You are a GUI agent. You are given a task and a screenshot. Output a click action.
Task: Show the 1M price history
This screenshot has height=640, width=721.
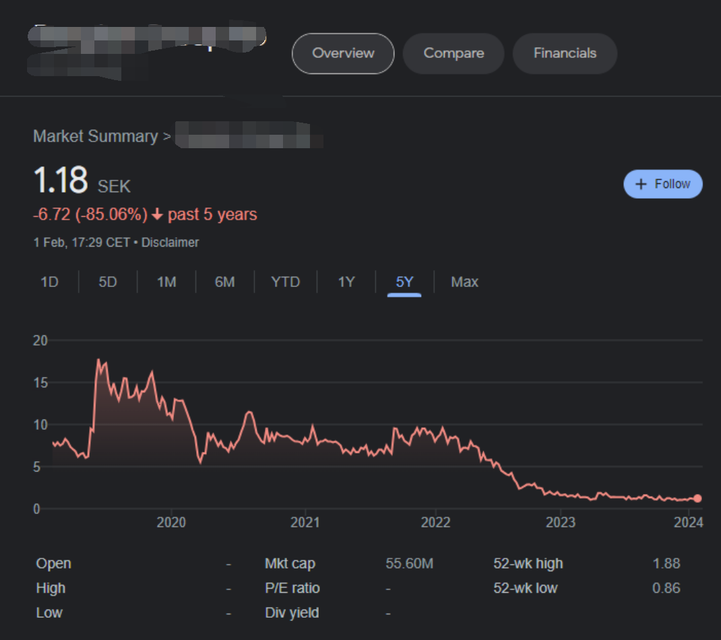point(166,282)
